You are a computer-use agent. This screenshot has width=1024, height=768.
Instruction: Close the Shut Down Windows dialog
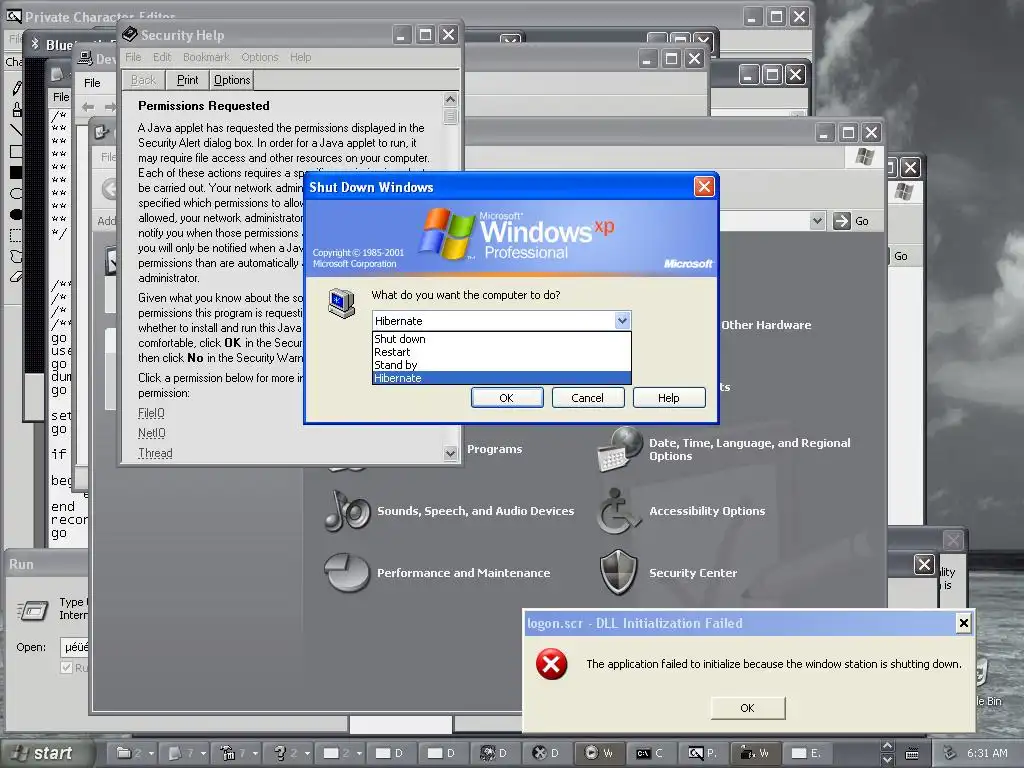[x=704, y=187]
